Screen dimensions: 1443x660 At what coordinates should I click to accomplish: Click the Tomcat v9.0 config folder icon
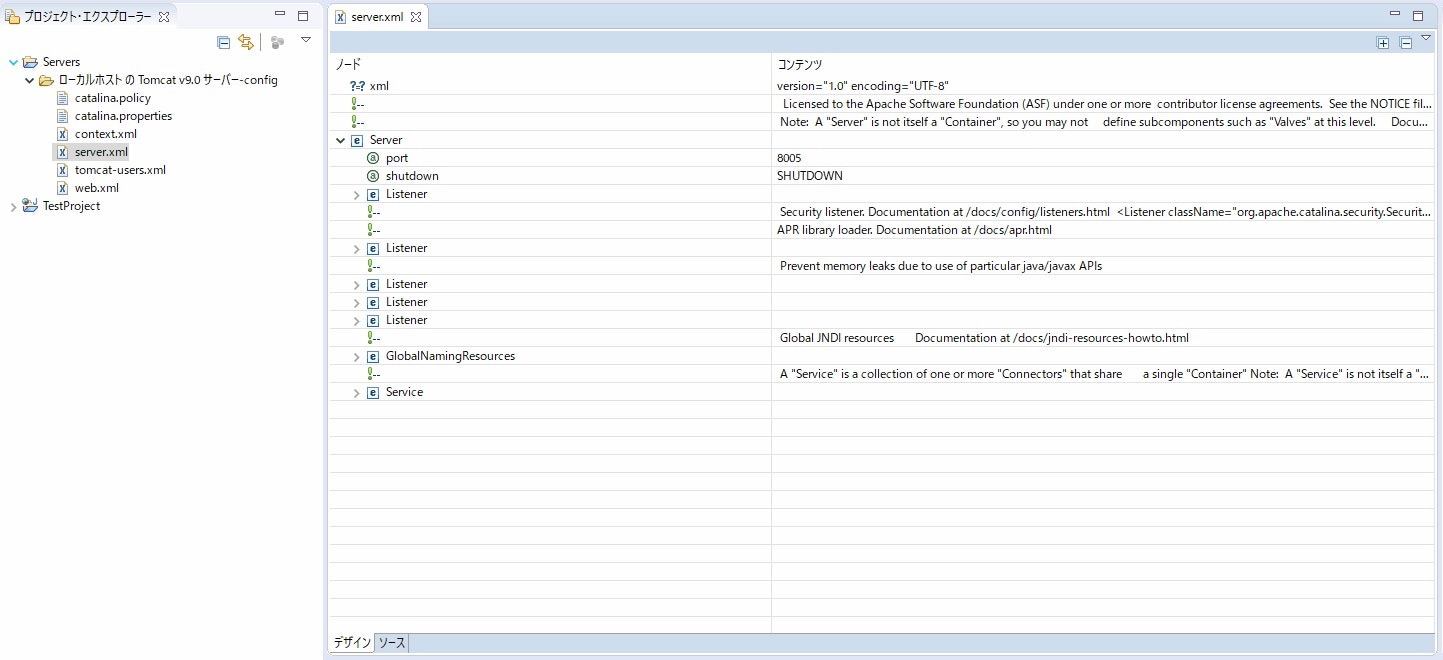[x=47, y=80]
